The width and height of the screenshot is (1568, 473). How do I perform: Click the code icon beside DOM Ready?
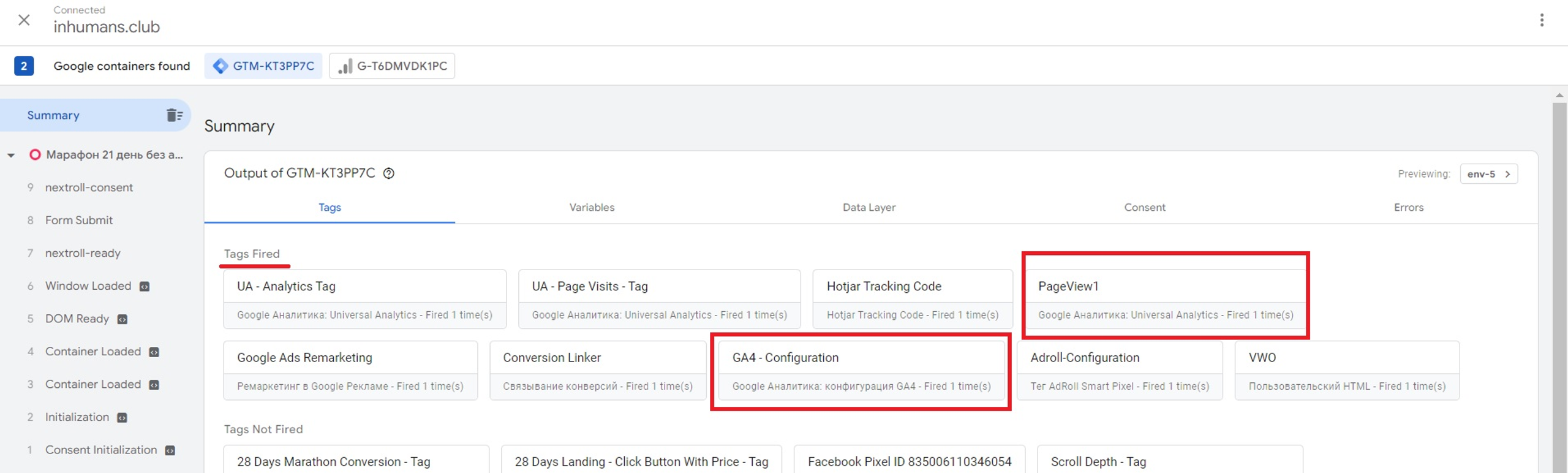[x=123, y=319]
